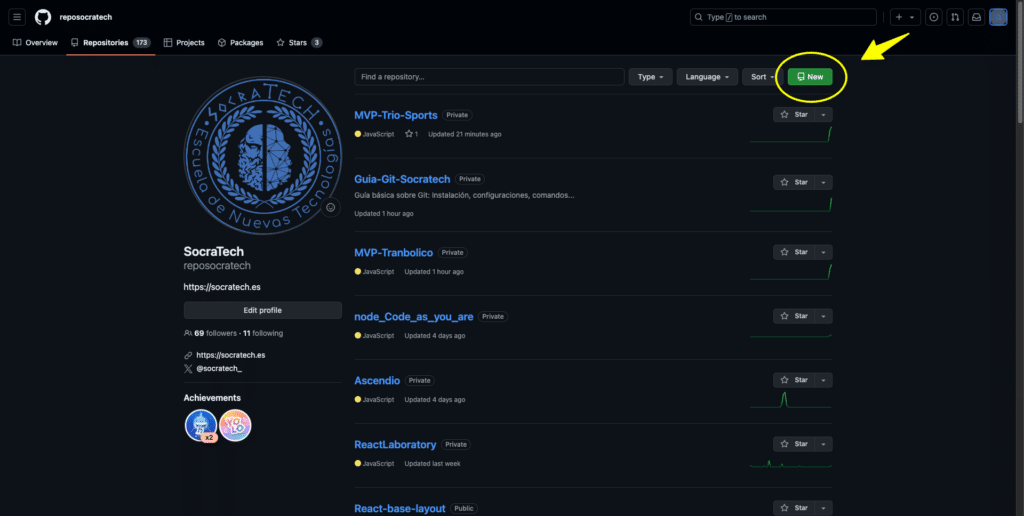Open the Type filter dropdown
Screen dimensions: 1024x516
650,76
